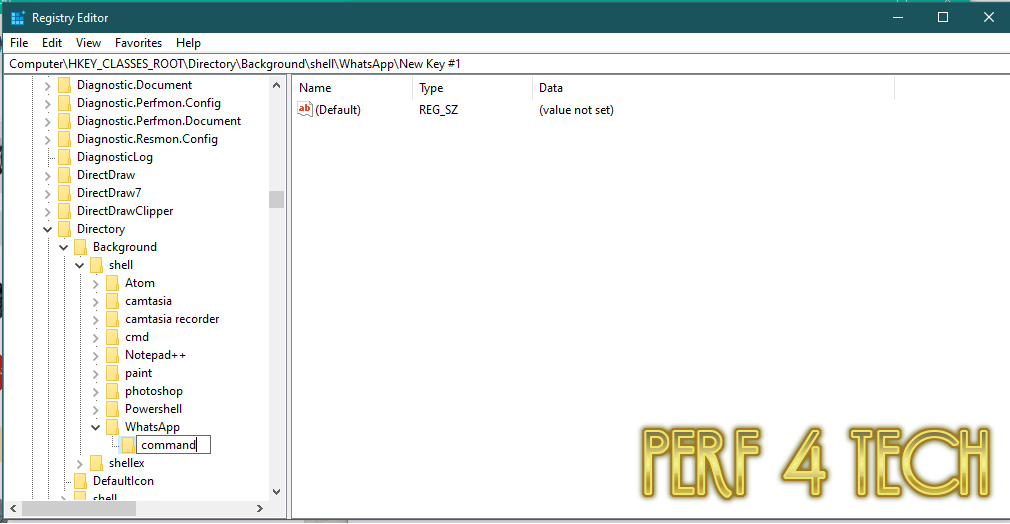Click the (value not set) data cell

coord(576,110)
